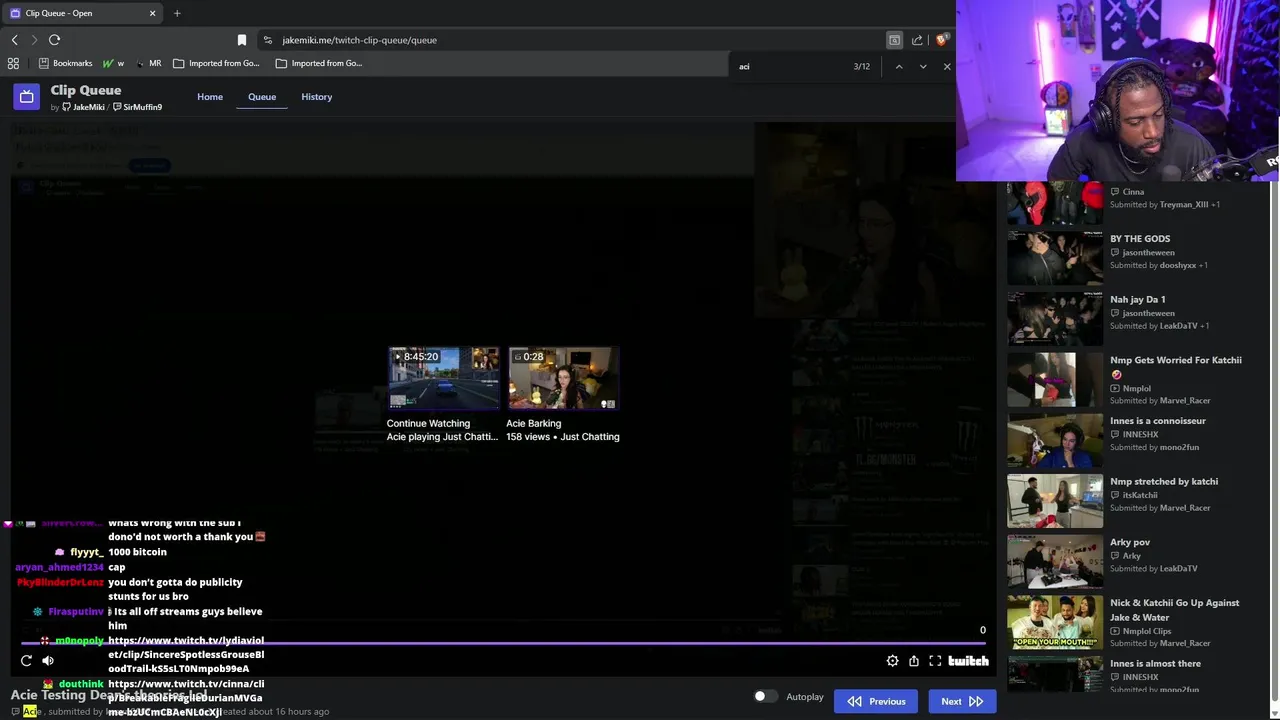Screen dimensions: 1280x720
Task: Click the Clip Queue - Open browser tab
Action: tap(84, 13)
